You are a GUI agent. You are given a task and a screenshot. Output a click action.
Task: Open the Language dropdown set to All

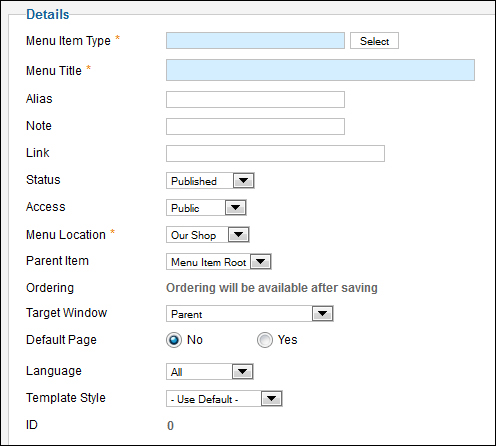[x=210, y=372]
